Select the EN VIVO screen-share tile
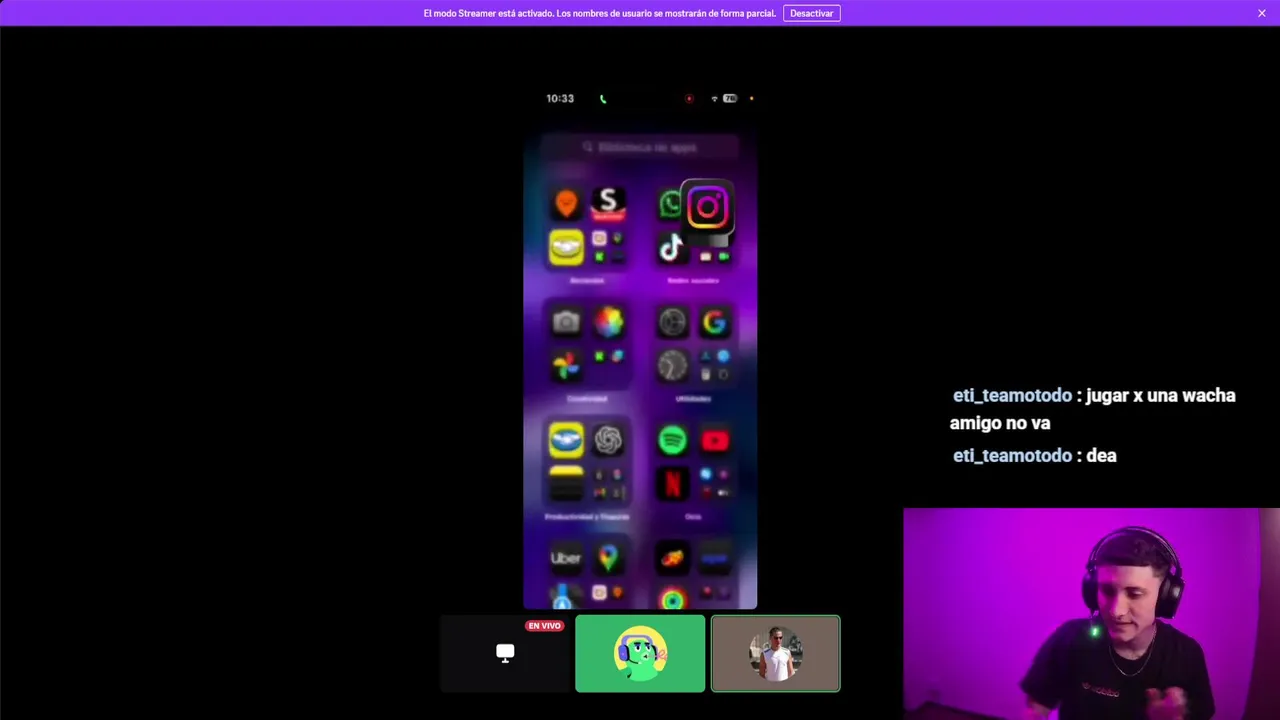Image resolution: width=1280 pixels, height=720 pixels. (x=505, y=653)
